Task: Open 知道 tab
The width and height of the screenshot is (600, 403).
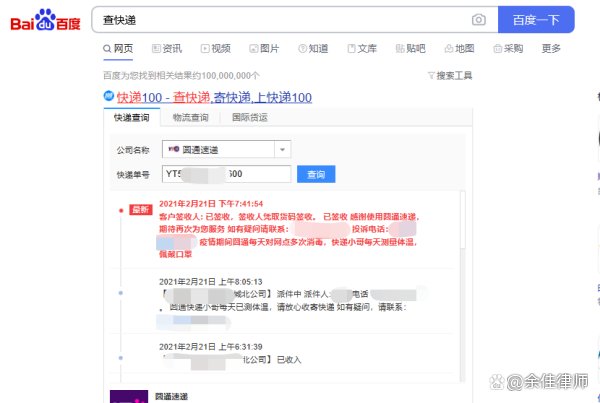Action: pos(313,49)
